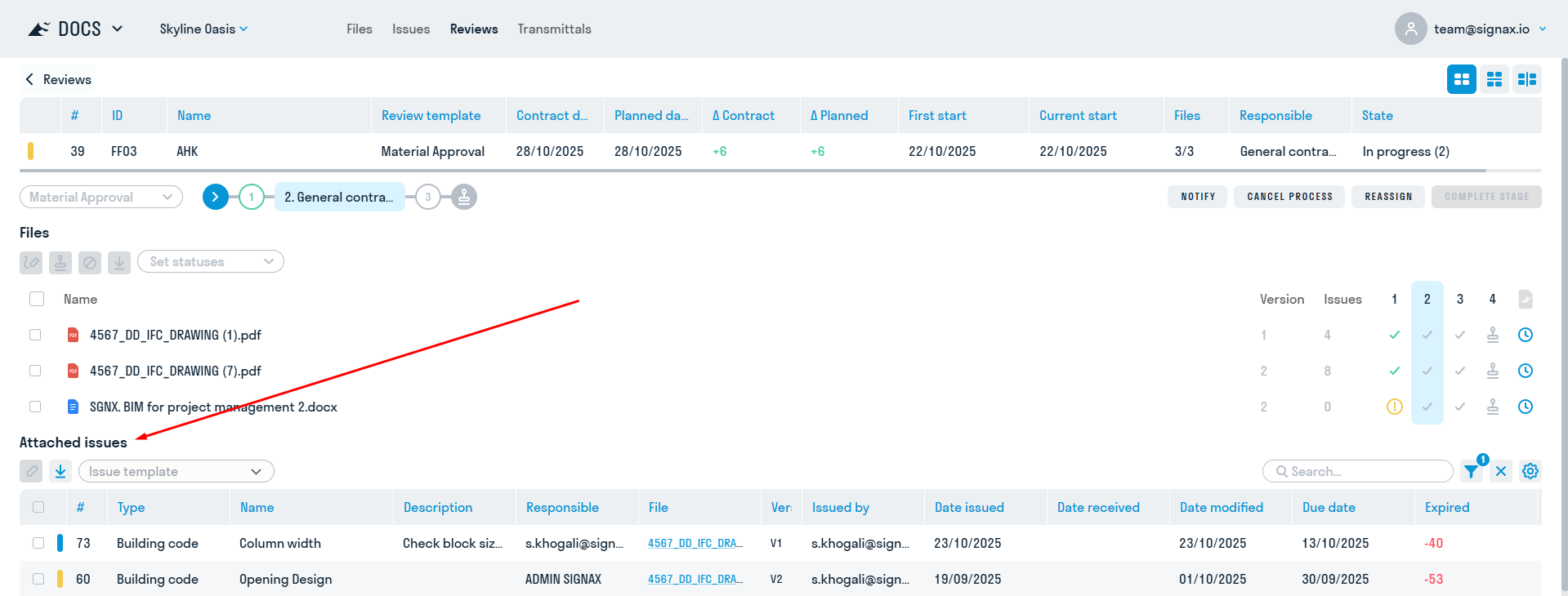Image resolution: width=1568 pixels, height=596 pixels.
Task: Check the box for issue 60
Action: coord(38,579)
